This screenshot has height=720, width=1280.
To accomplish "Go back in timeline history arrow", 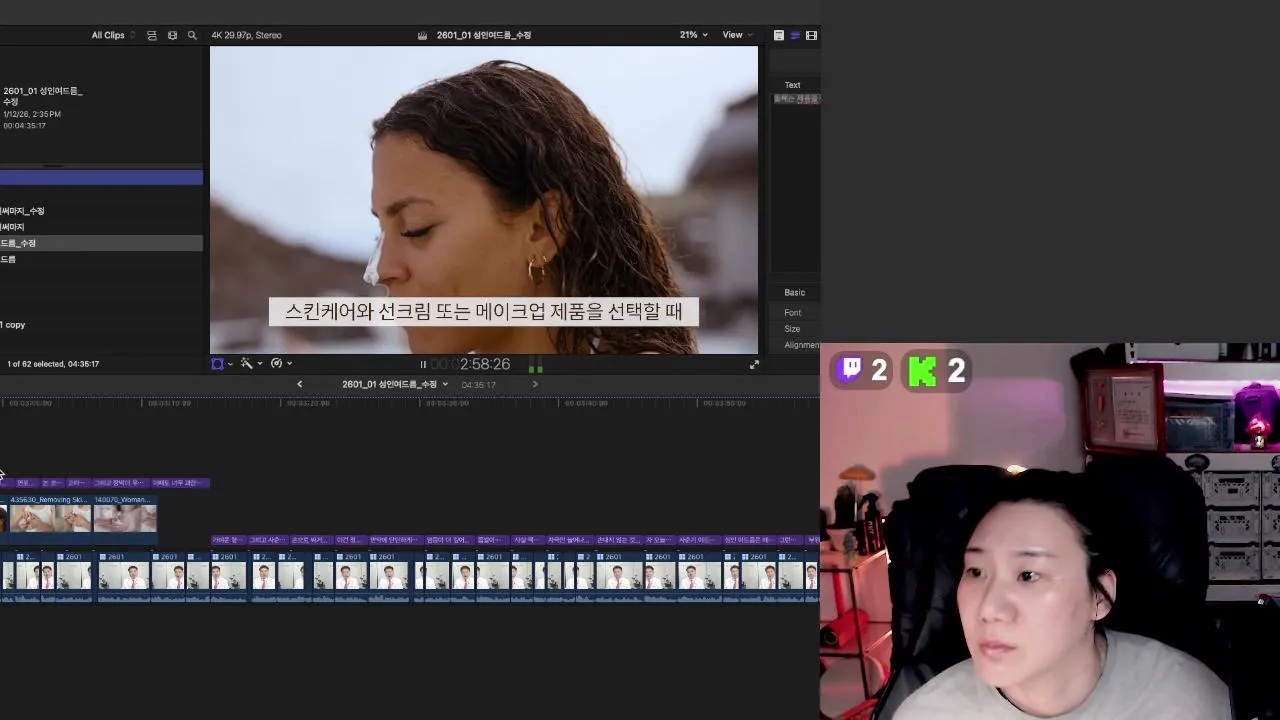I will [299, 384].
